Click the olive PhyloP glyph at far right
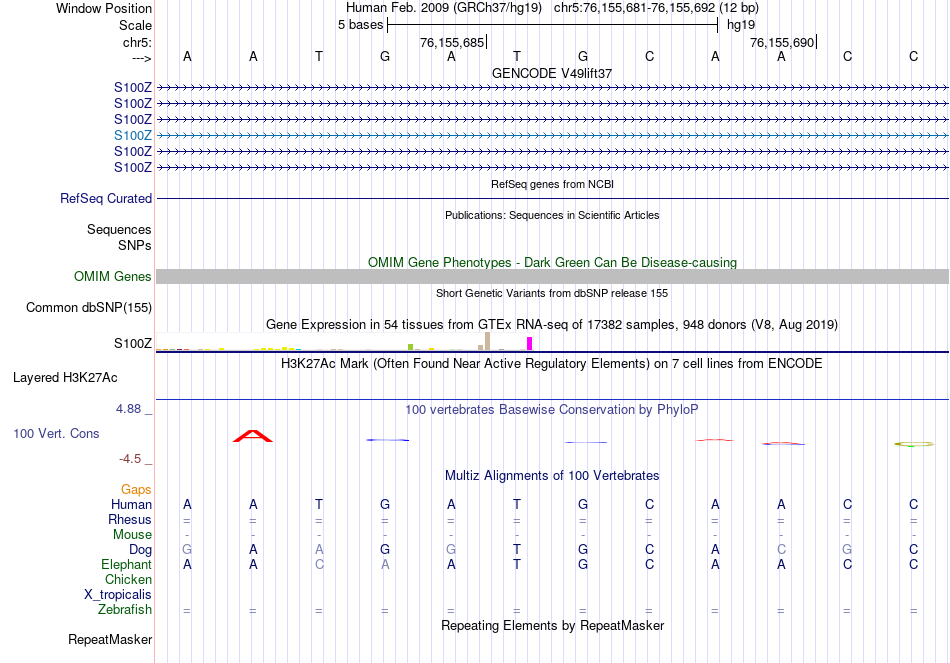The image size is (950, 663). [914, 444]
